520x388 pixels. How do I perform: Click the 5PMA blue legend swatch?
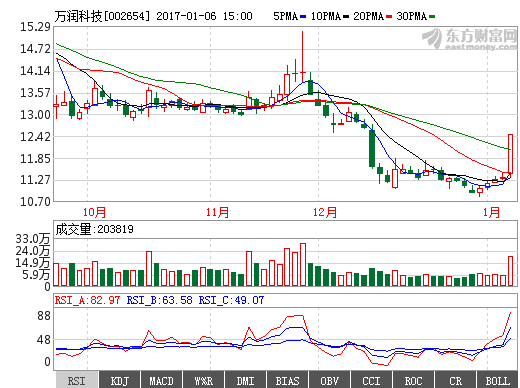click(303, 16)
